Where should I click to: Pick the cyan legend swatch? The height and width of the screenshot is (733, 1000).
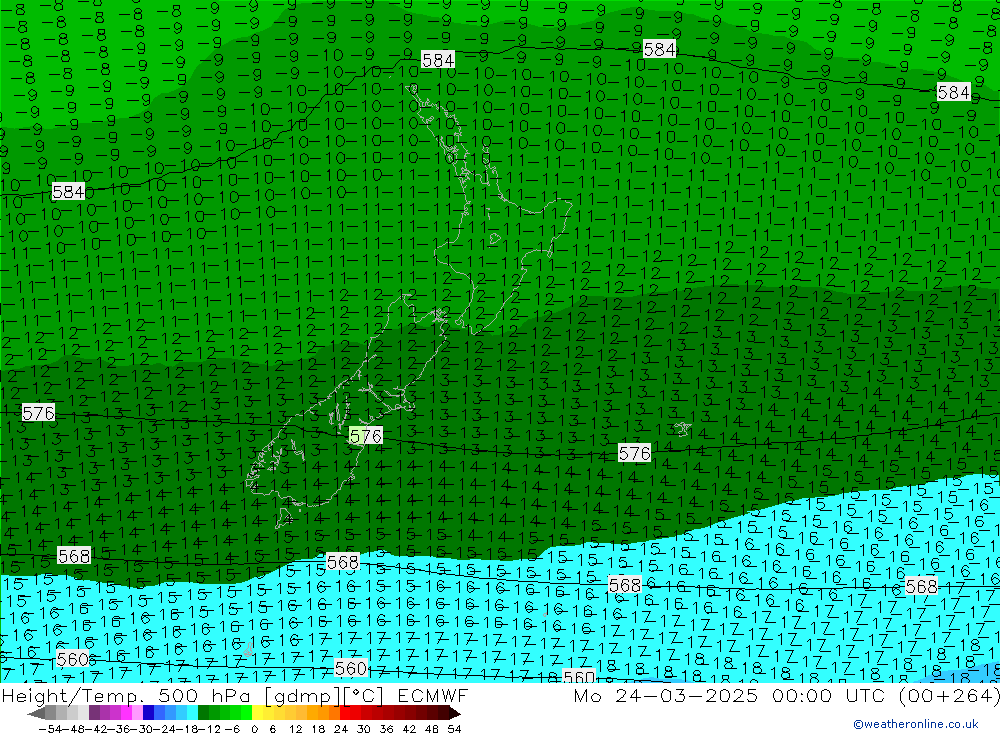pos(192,713)
